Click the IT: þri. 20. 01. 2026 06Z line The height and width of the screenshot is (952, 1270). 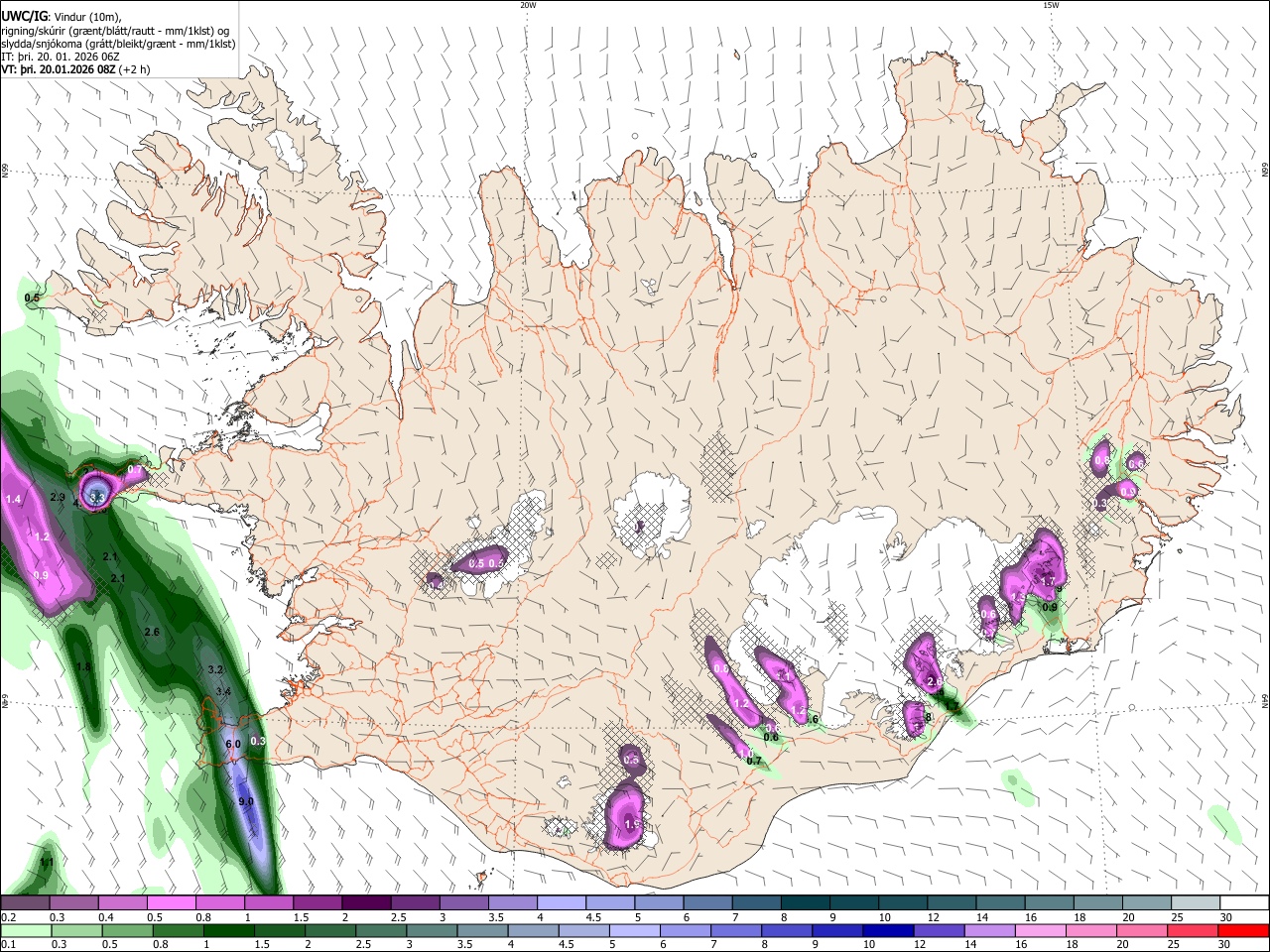pyautogui.click(x=60, y=57)
